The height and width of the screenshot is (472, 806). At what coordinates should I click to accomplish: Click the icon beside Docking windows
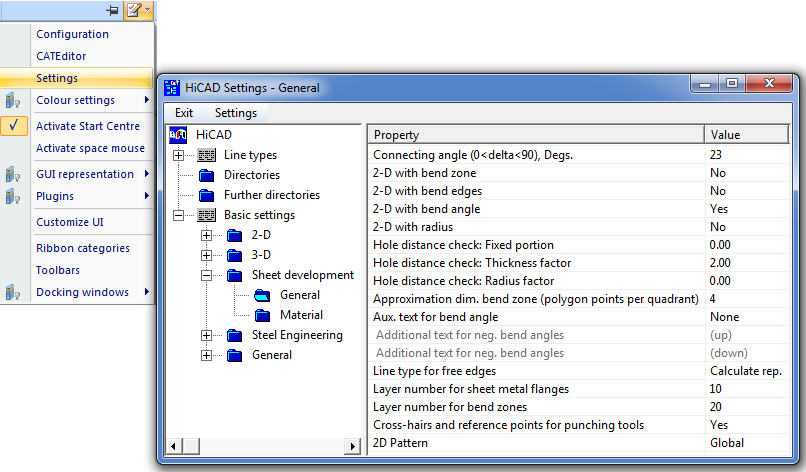click(12, 292)
